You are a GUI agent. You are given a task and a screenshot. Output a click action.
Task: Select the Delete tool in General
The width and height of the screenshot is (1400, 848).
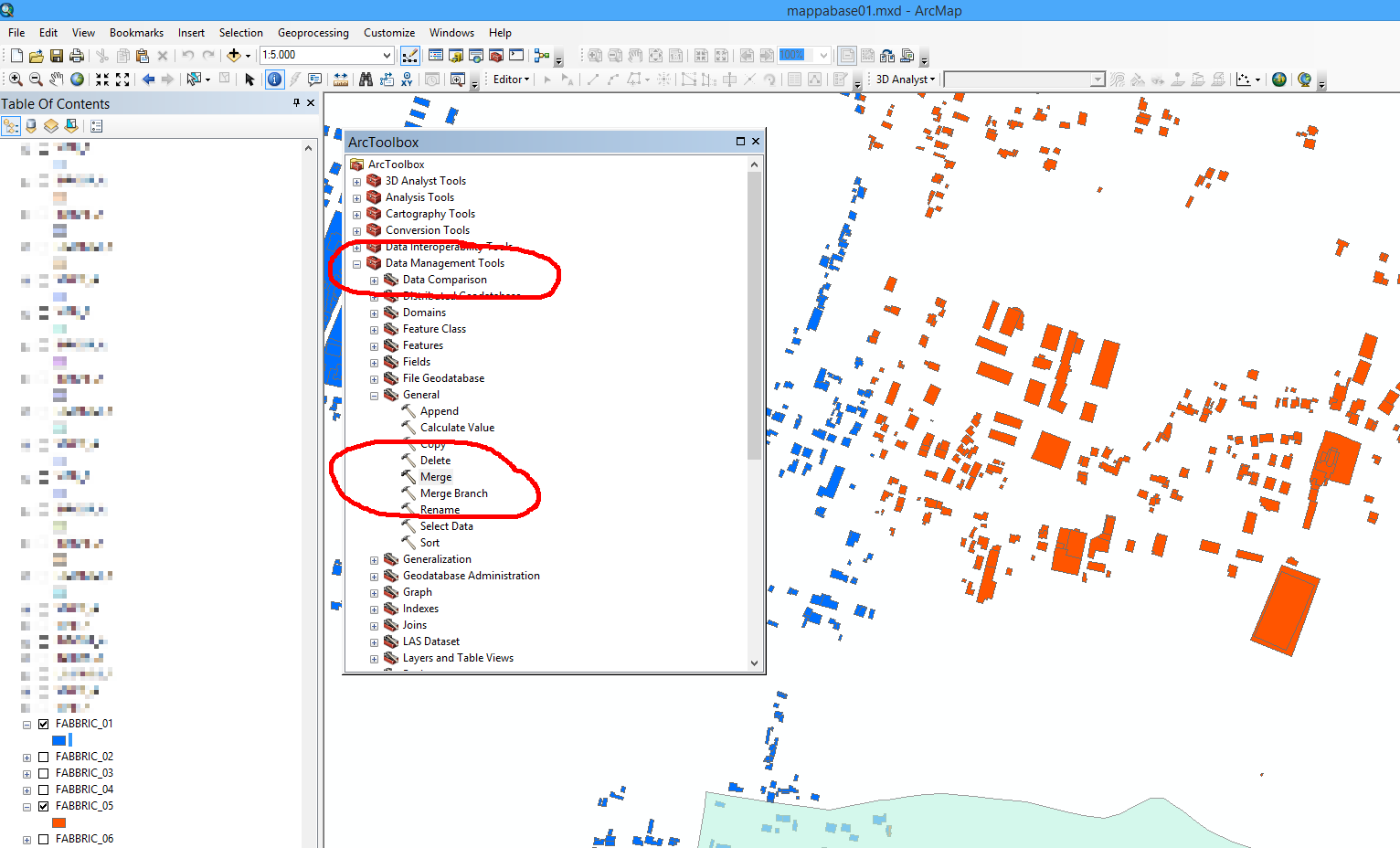pos(435,461)
